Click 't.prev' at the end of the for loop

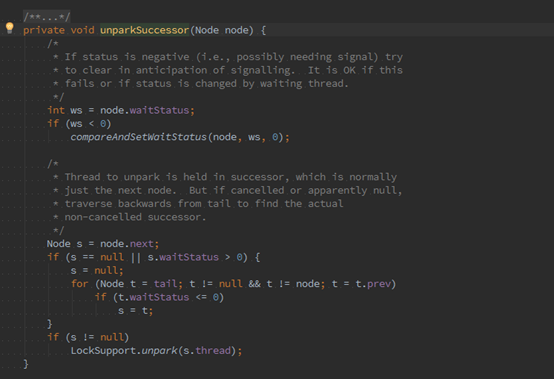tap(373, 284)
